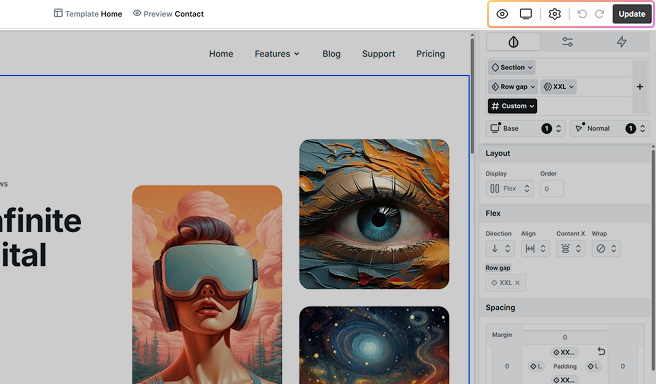Open the Features nav dropdown

coord(277,54)
